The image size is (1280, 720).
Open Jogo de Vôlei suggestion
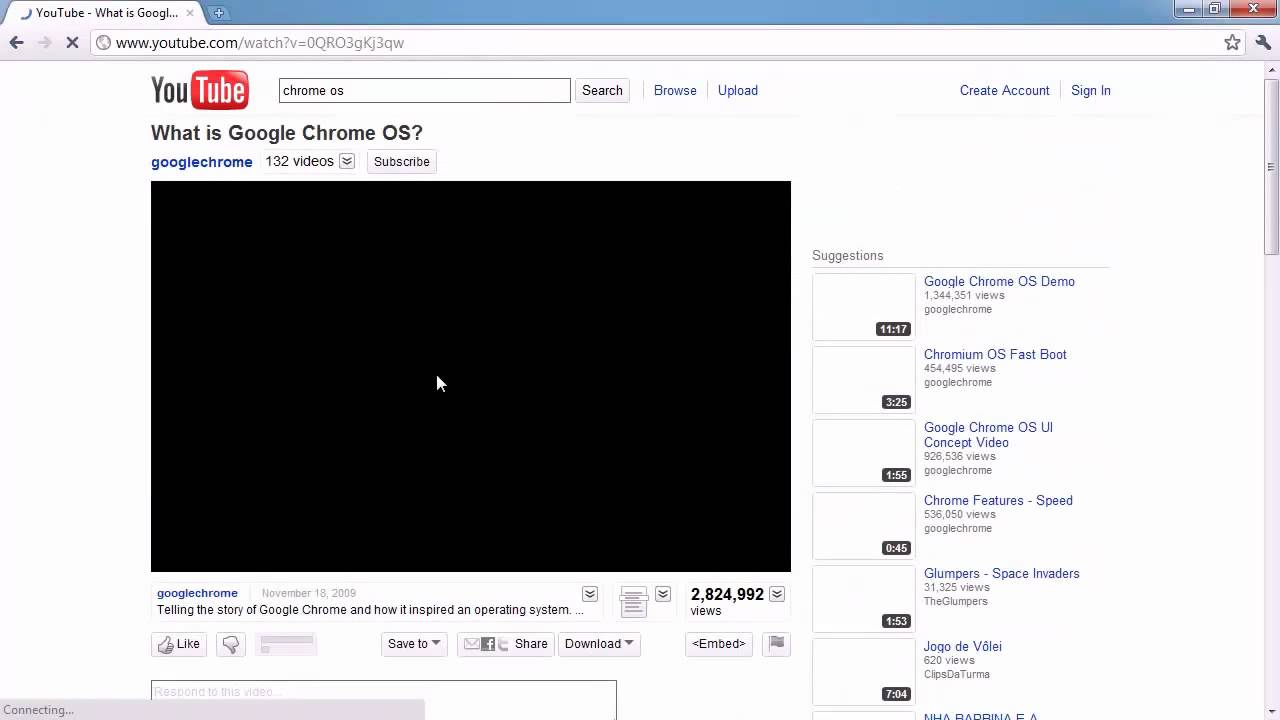coord(963,646)
